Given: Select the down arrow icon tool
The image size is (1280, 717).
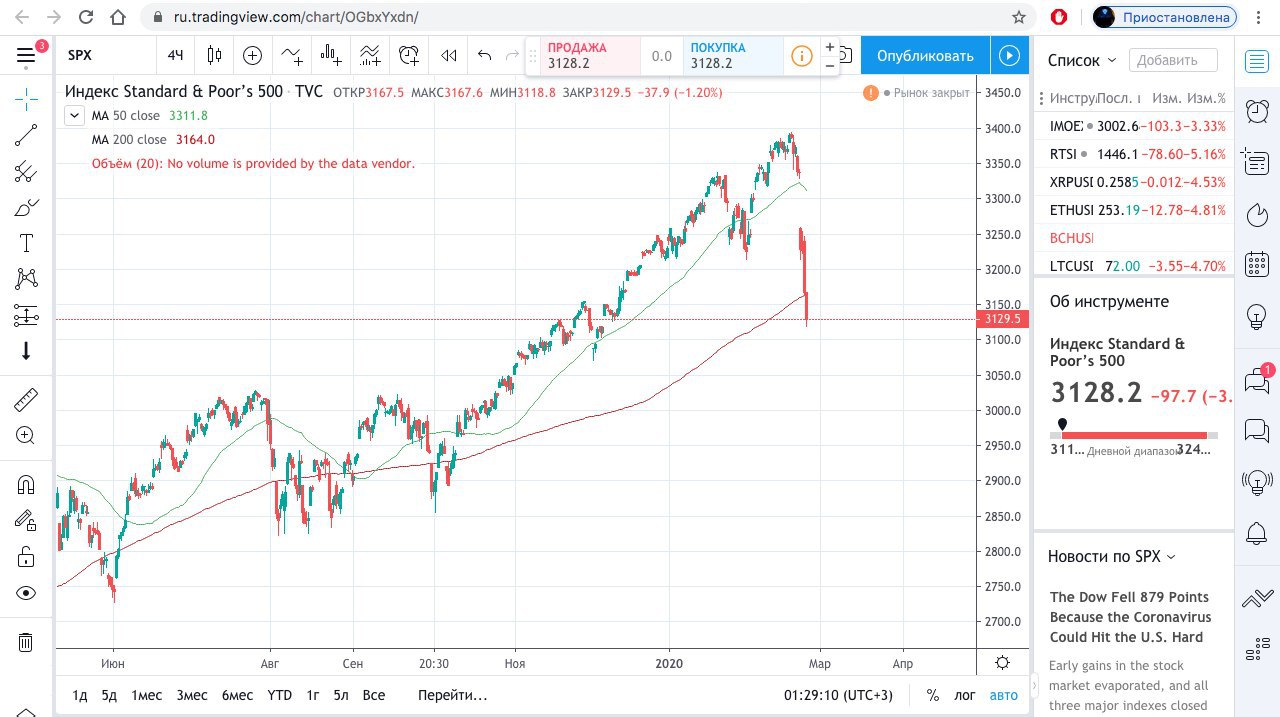Looking at the screenshot, I should (26, 351).
